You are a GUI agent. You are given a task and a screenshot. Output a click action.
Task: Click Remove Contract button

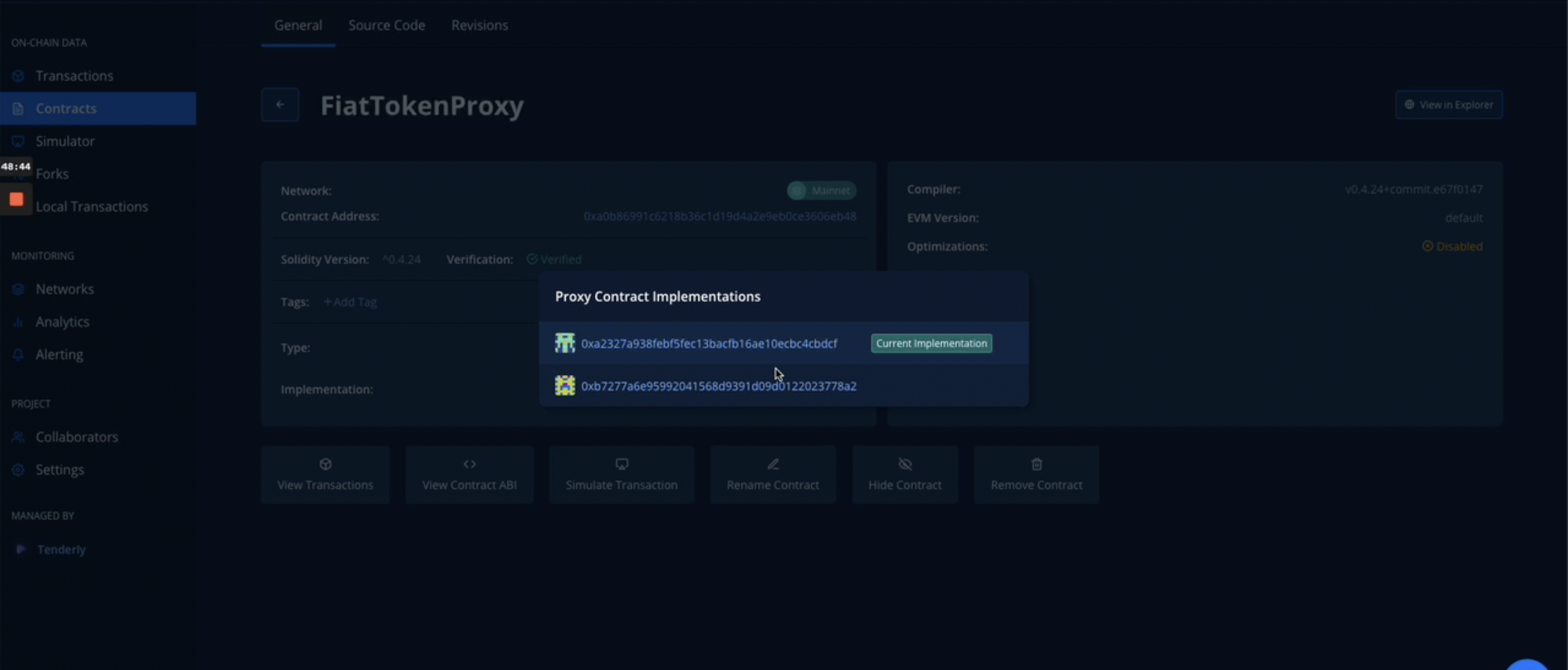click(x=1037, y=475)
